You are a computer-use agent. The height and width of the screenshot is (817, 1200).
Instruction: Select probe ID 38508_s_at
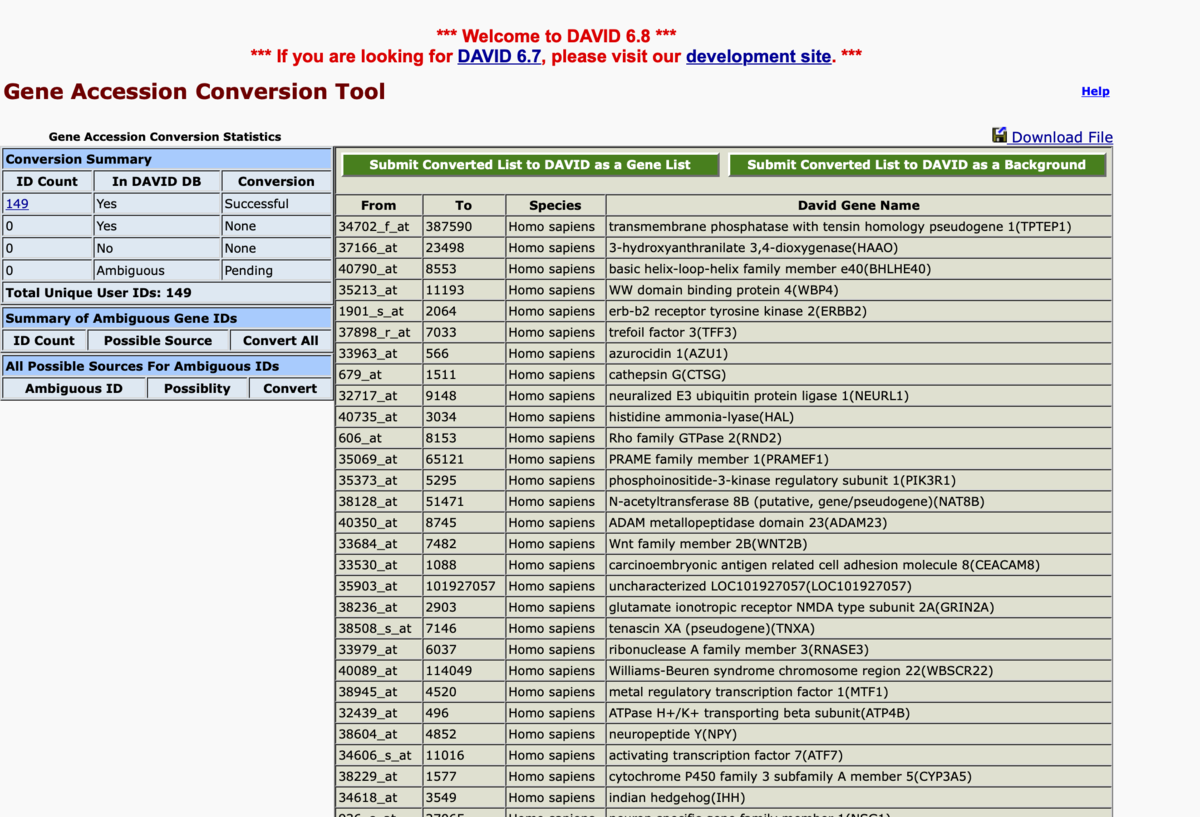click(x=374, y=628)
